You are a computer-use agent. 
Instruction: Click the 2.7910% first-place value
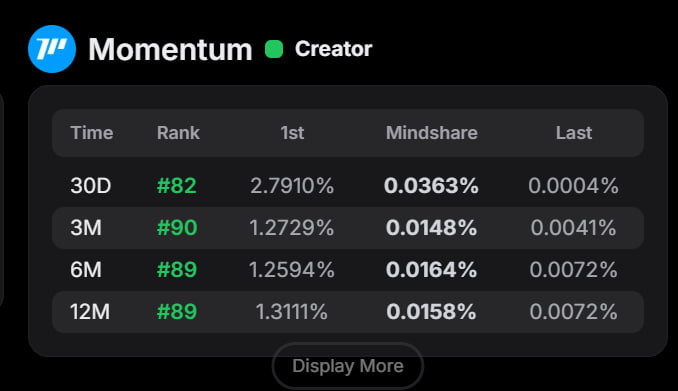click(x=292, y=186)
